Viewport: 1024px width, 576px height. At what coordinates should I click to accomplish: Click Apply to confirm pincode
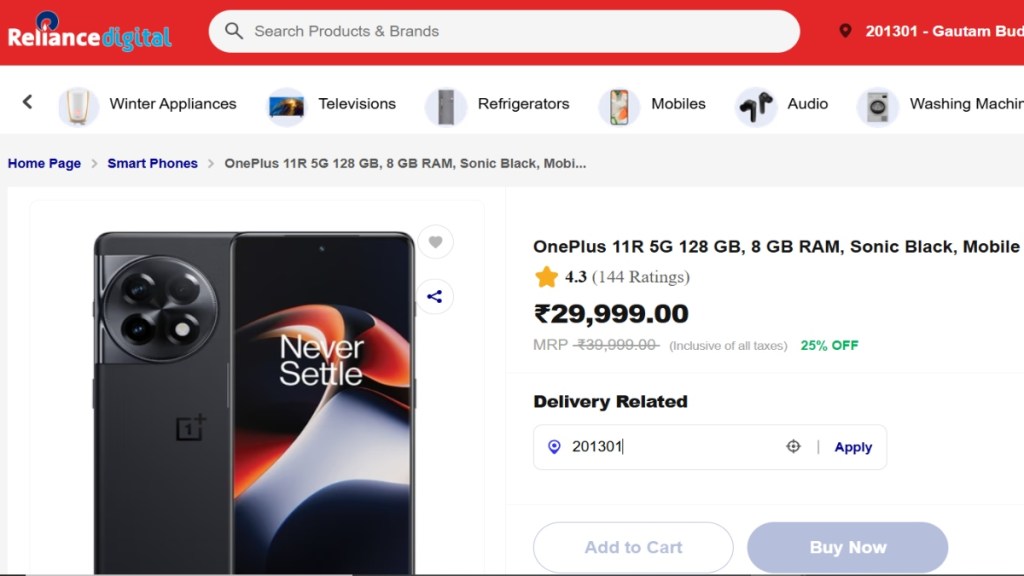(853, 447)
